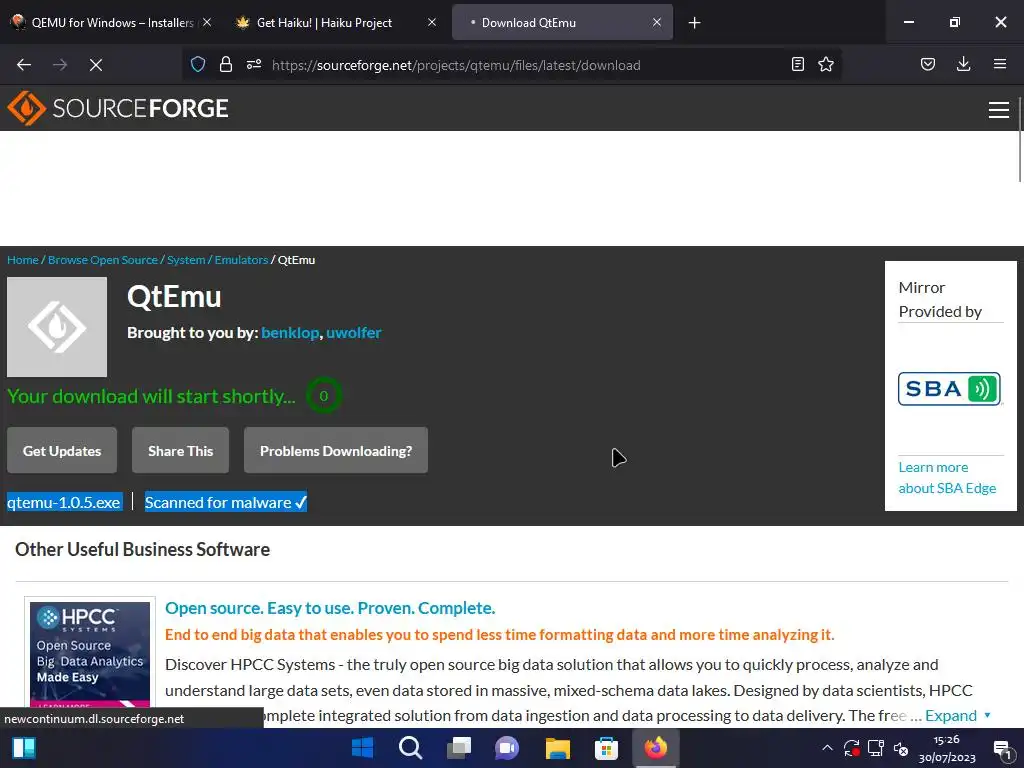Viewport: 1024px width, 768px height.
Task: Open Task View on the taskbar
Action: point(459,748)
